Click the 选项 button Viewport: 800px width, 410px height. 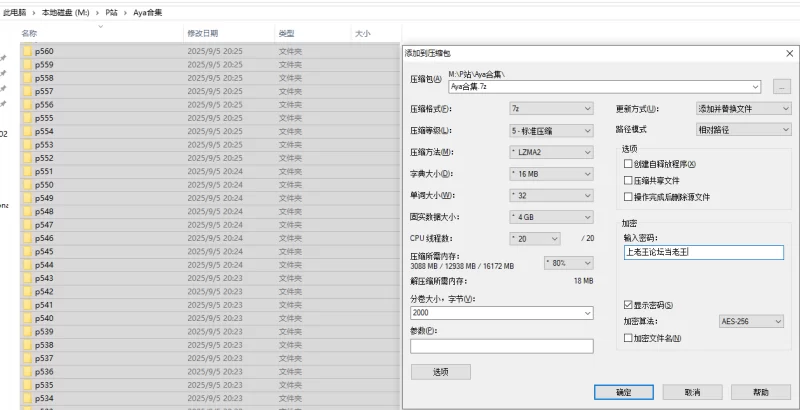(x=440, y=371)
